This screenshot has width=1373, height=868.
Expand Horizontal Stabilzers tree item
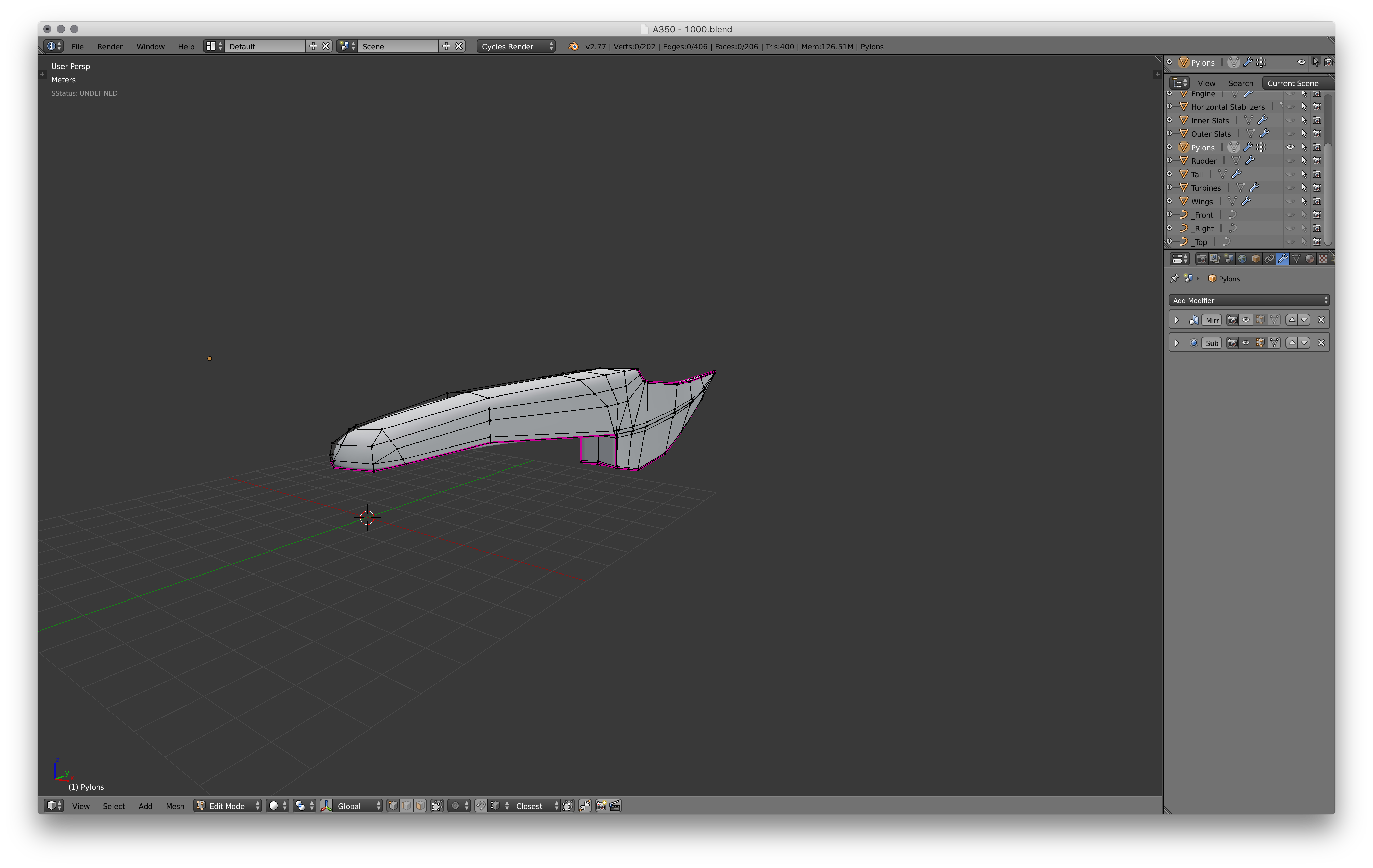click(x=1169, y=106)
